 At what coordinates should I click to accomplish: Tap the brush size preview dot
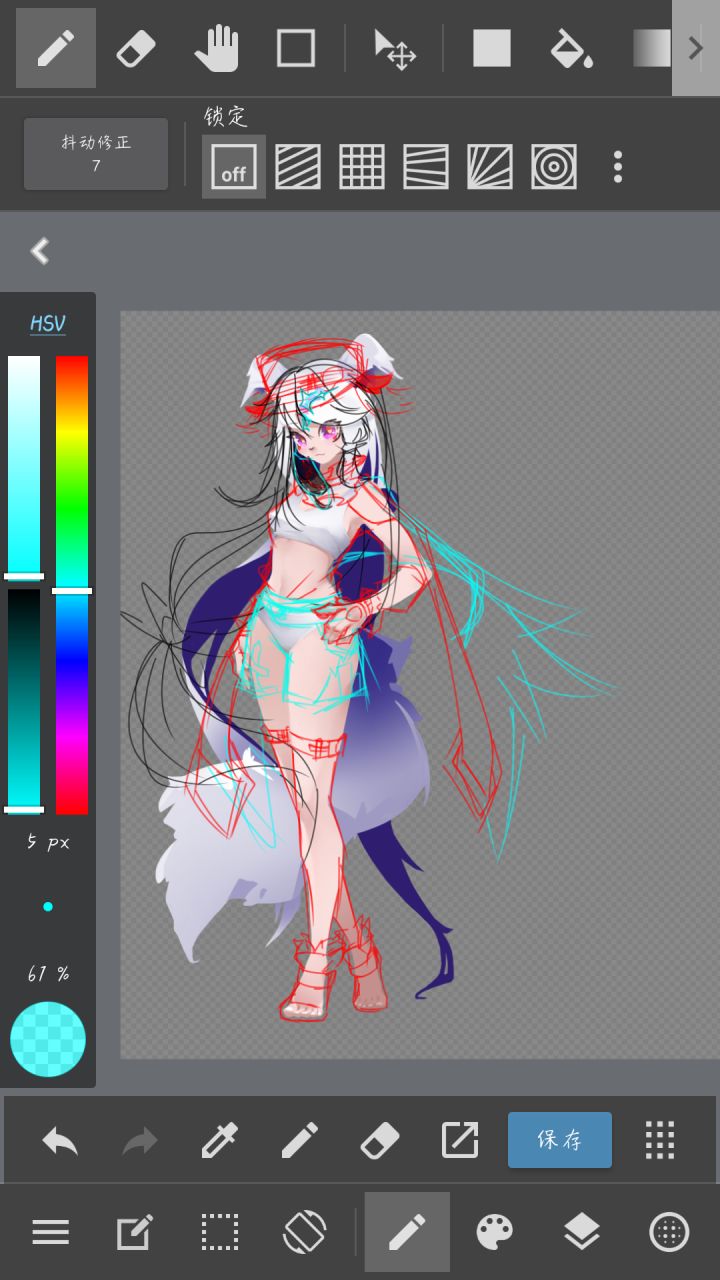point(47,907)
